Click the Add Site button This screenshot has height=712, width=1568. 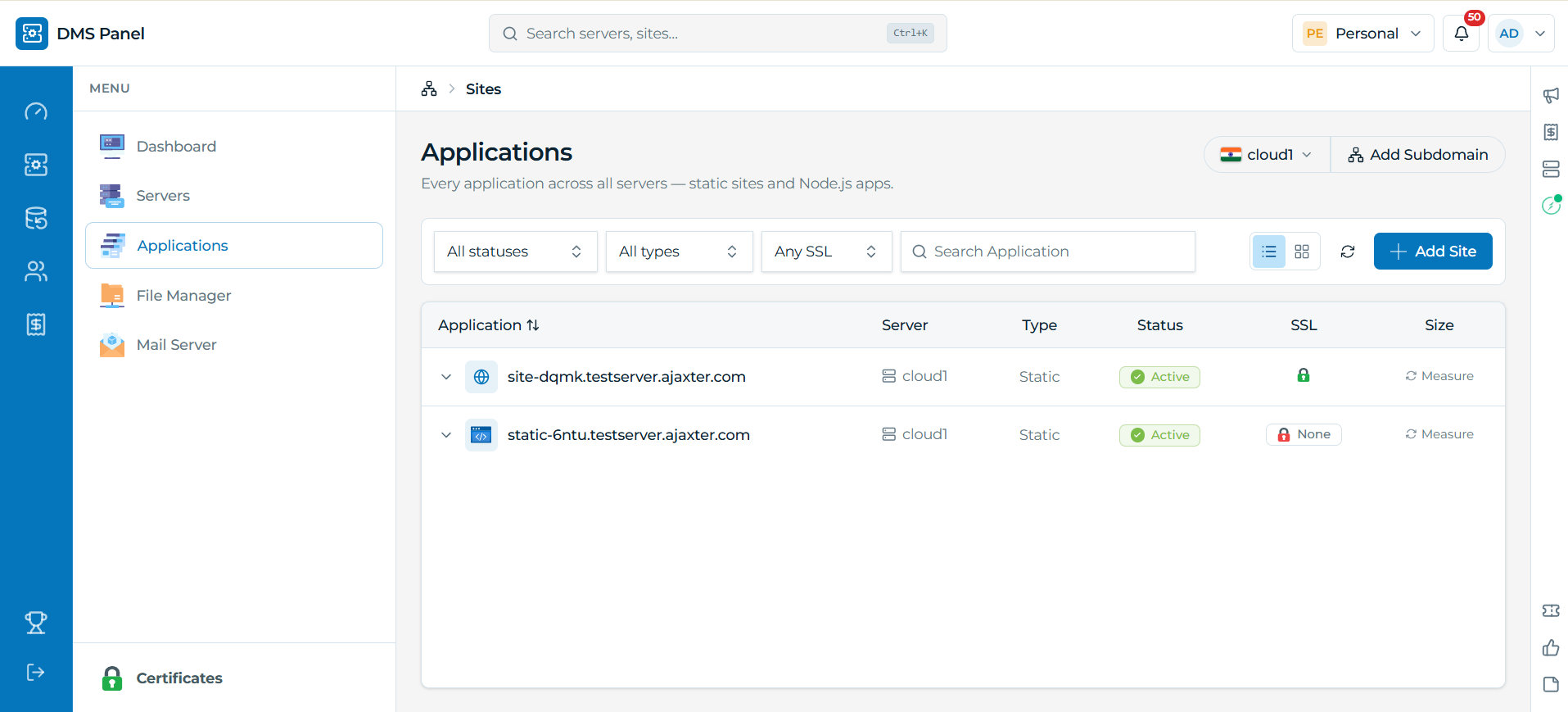tap(1433, 252)
